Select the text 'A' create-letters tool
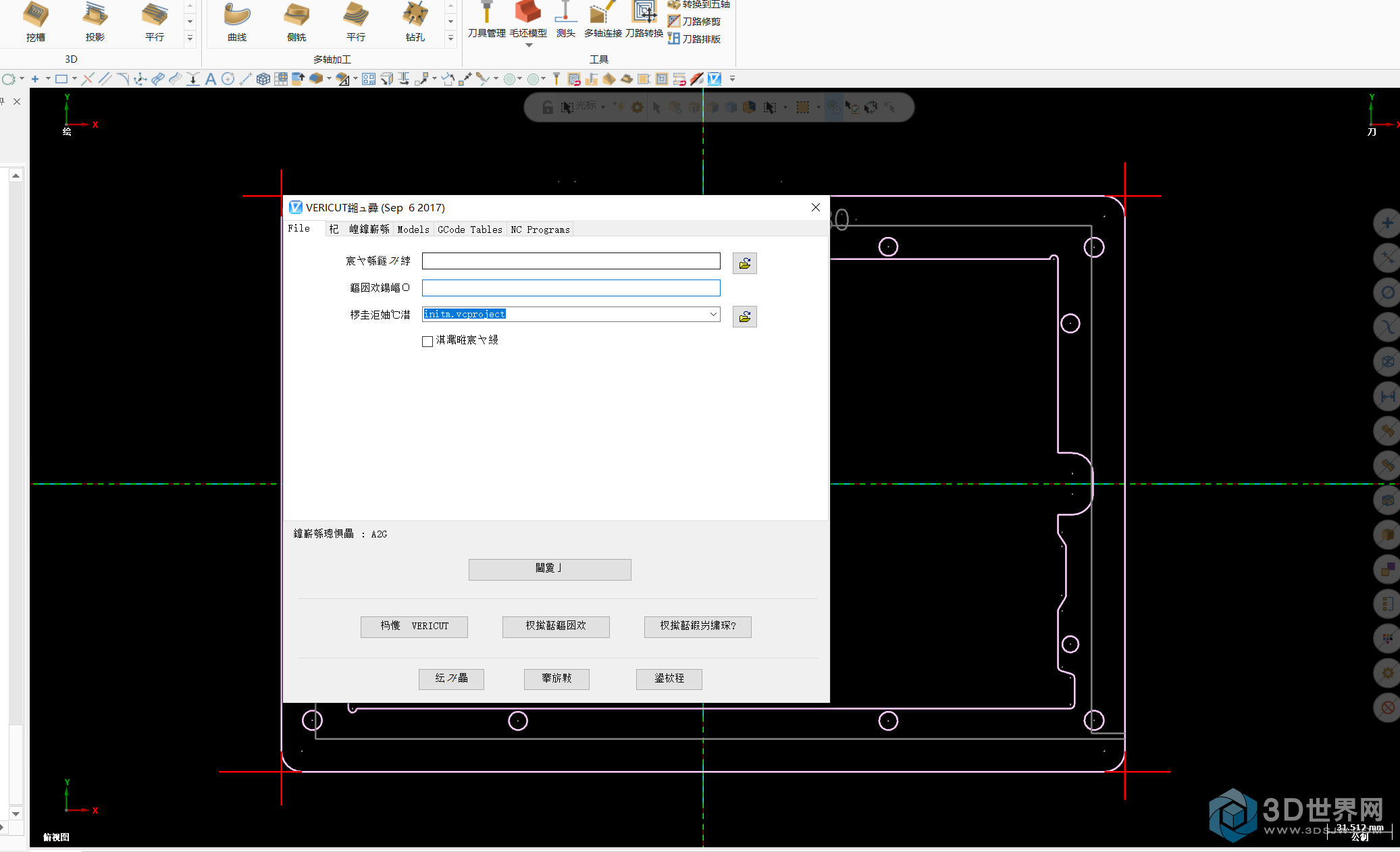The width and height of the screenshot is (1400, 852). pyautogui.click(x=211, y=79)
